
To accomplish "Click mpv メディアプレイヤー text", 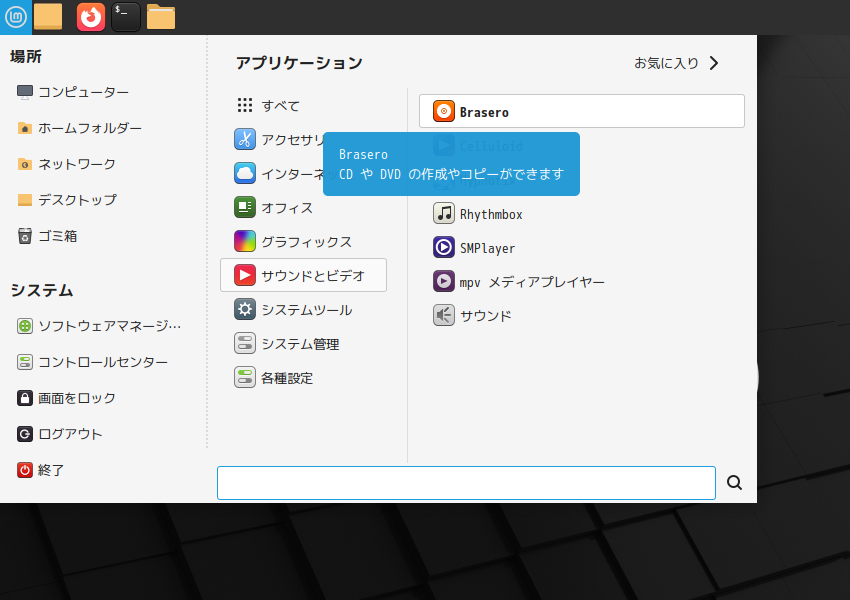I will pos(532,282).
